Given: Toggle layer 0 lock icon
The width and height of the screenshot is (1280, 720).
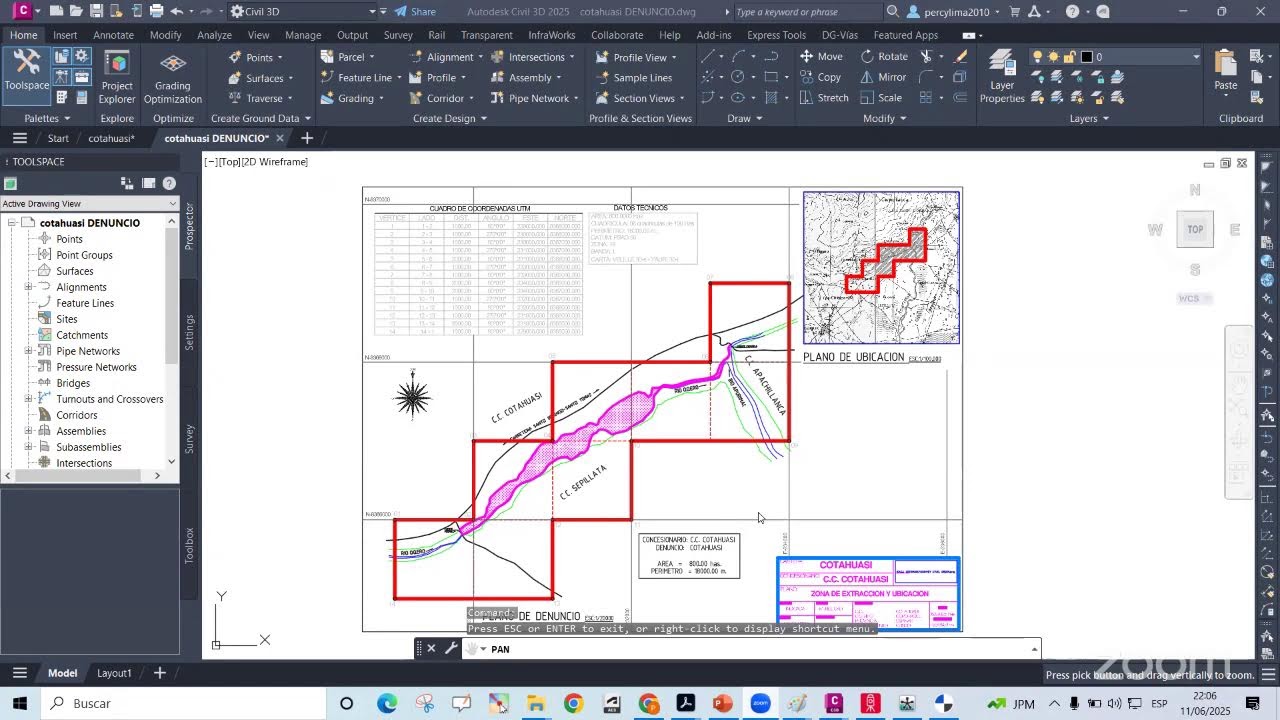Looking at the screenshot, I should click(x=1069, y=57).
